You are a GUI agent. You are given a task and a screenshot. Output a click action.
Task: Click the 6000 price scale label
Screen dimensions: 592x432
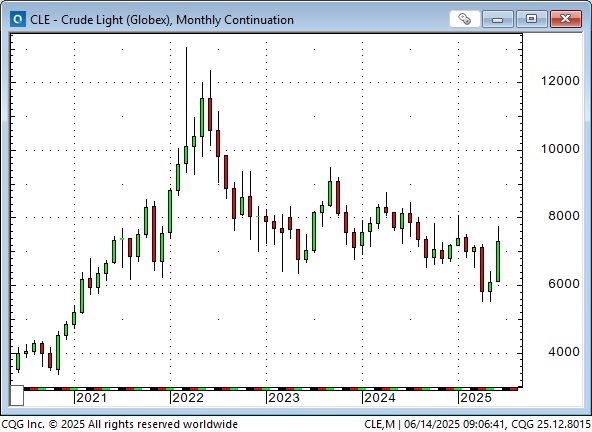[x=564, y=284]
